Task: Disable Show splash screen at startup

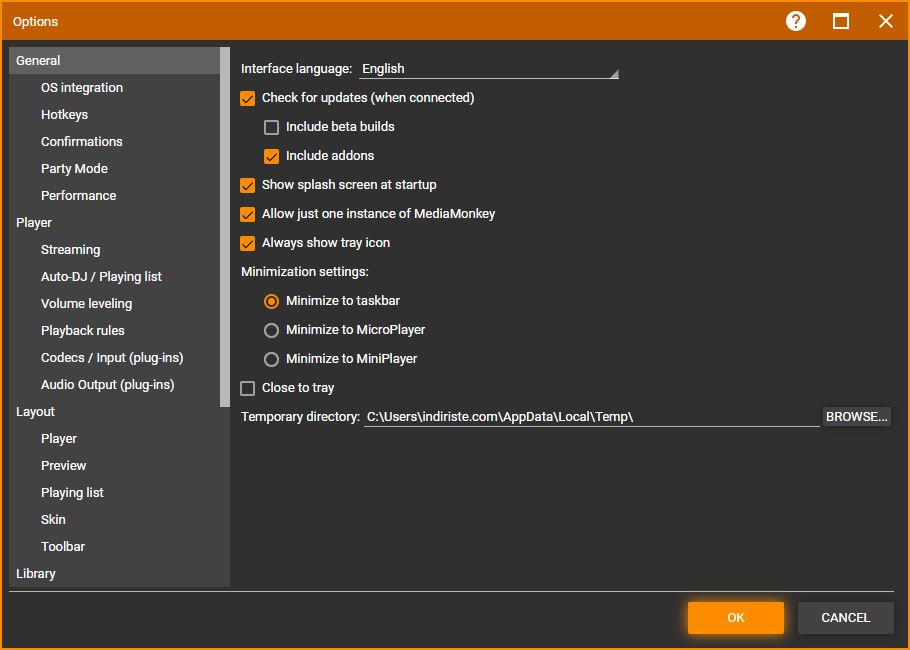Action: [x=248, y=185]
